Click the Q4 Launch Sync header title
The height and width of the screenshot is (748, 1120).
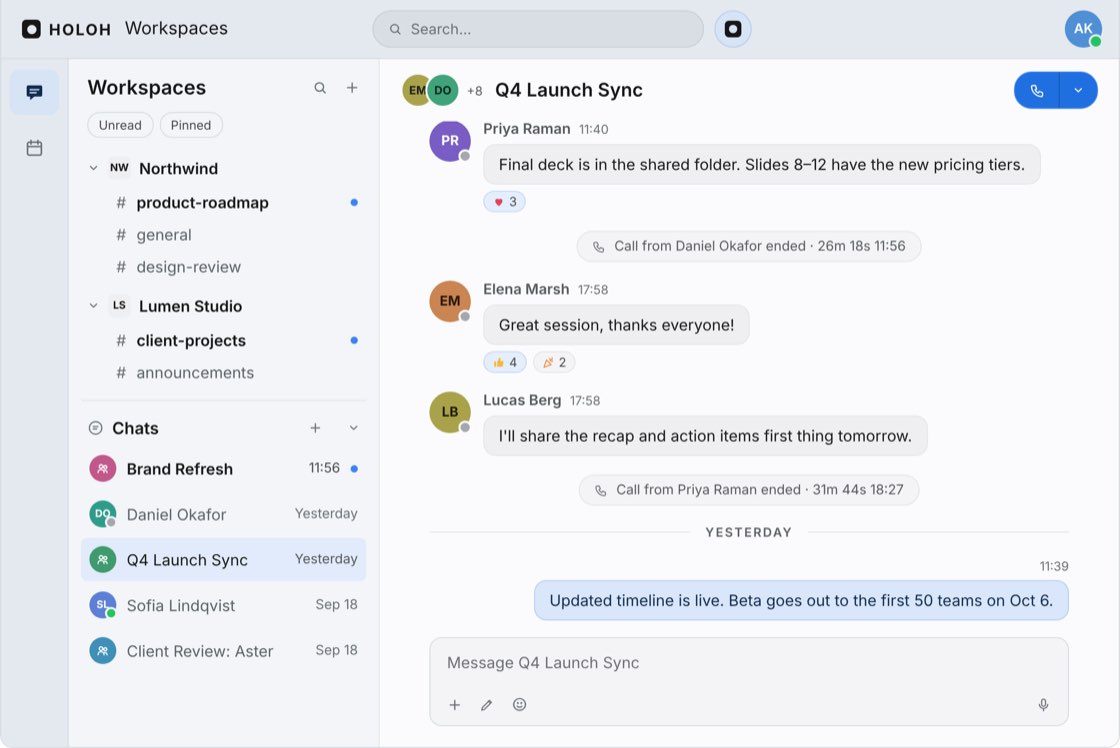[x=569, y=91]
